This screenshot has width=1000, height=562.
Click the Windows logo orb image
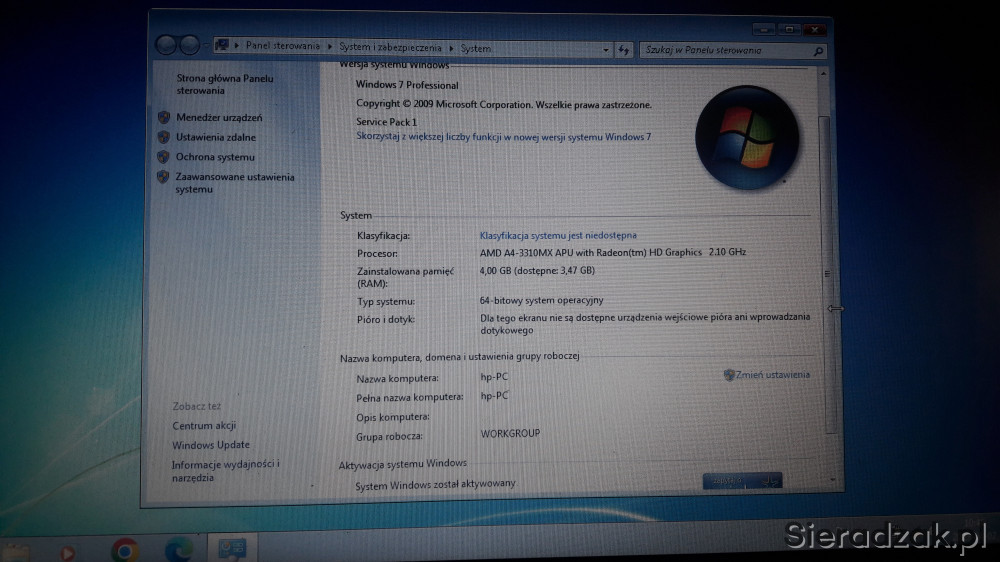[747, 138]
